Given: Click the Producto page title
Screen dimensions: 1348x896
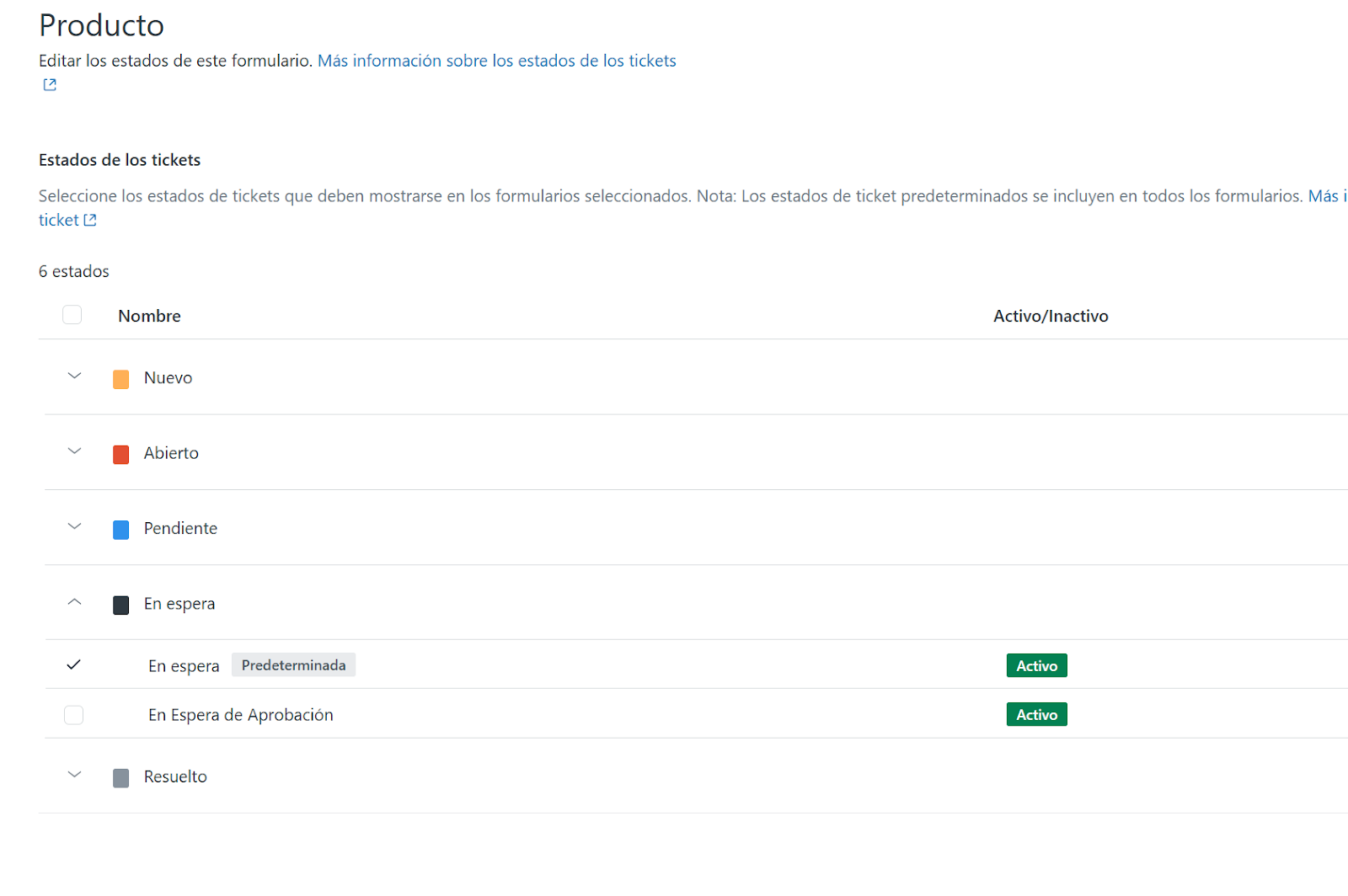Looking at the screenshot, I should [102, 25].
